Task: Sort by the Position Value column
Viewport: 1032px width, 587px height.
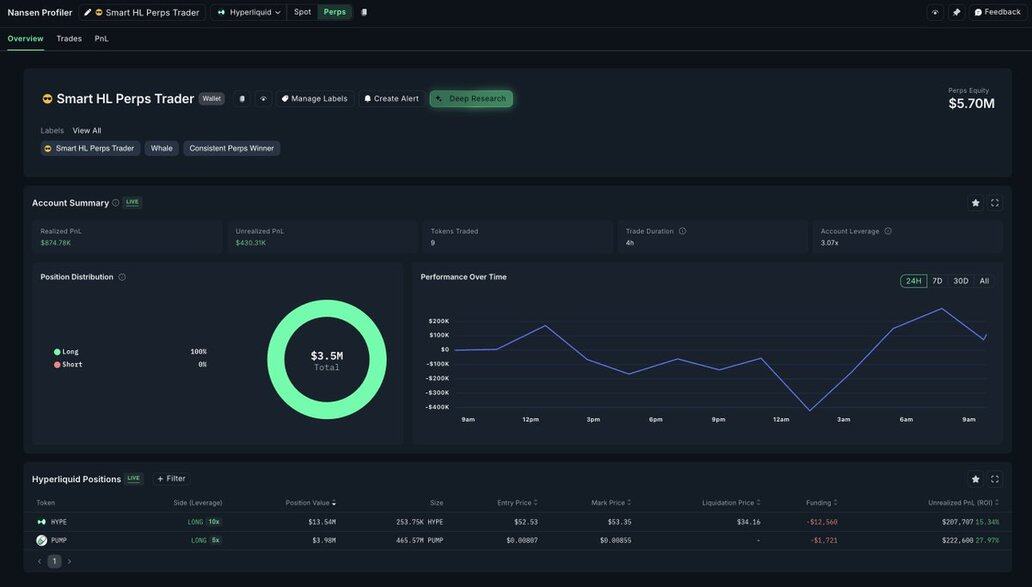Action: tap(311, 503)
